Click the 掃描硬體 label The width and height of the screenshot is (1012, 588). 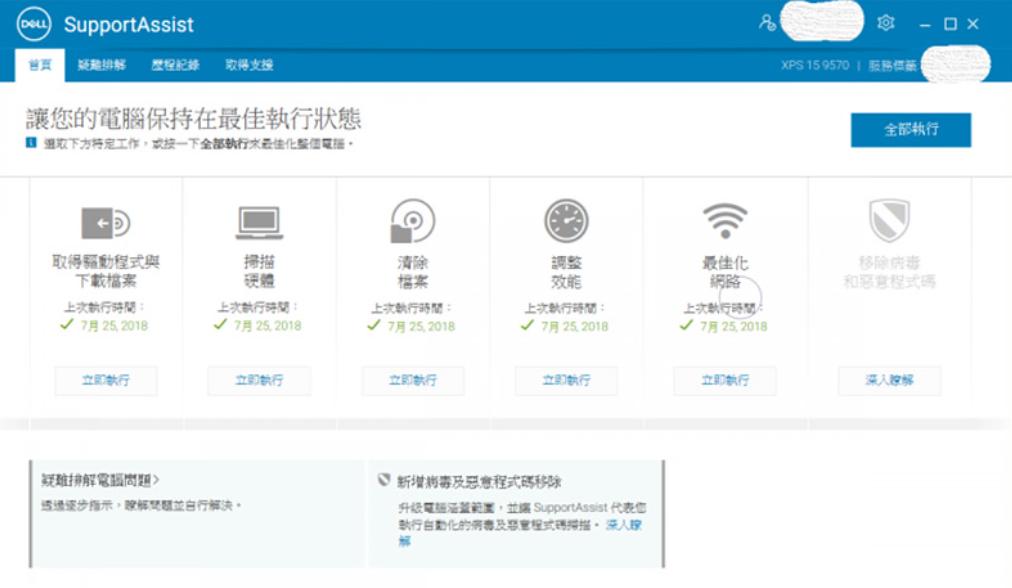click(x=259, y=271)
